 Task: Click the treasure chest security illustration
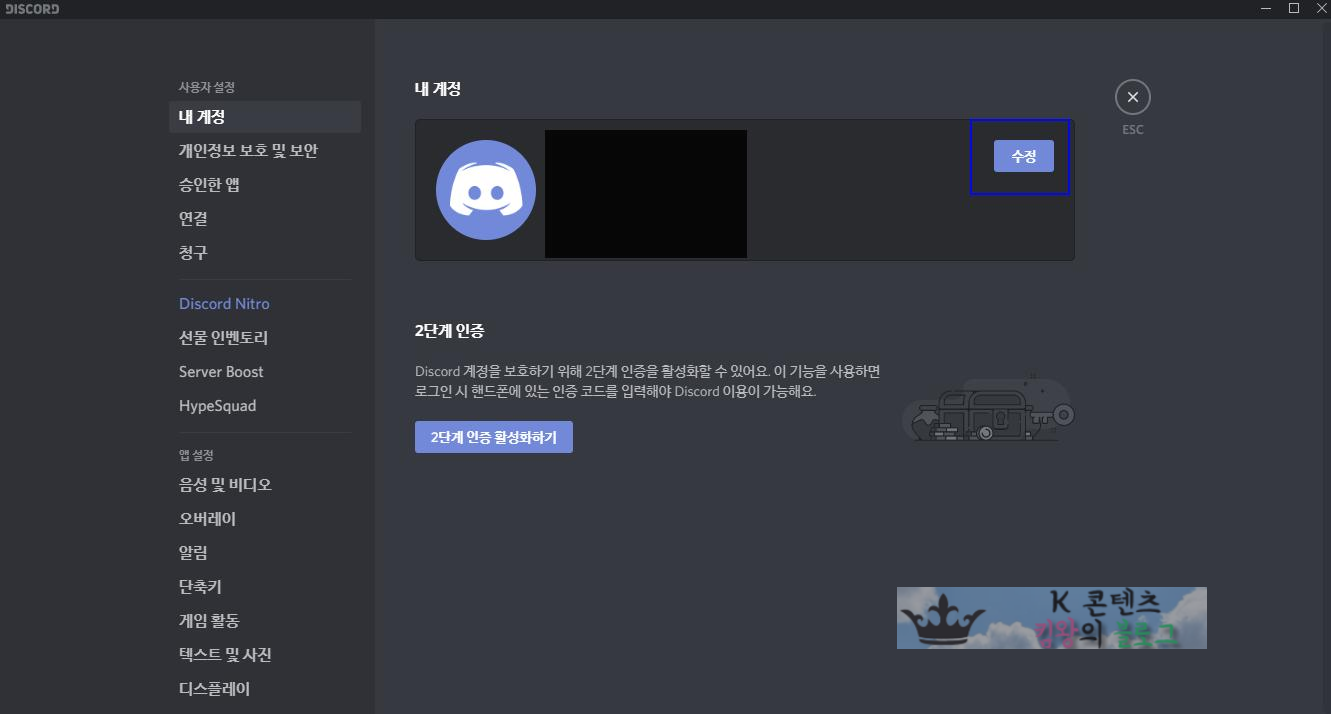coord(988,408)
